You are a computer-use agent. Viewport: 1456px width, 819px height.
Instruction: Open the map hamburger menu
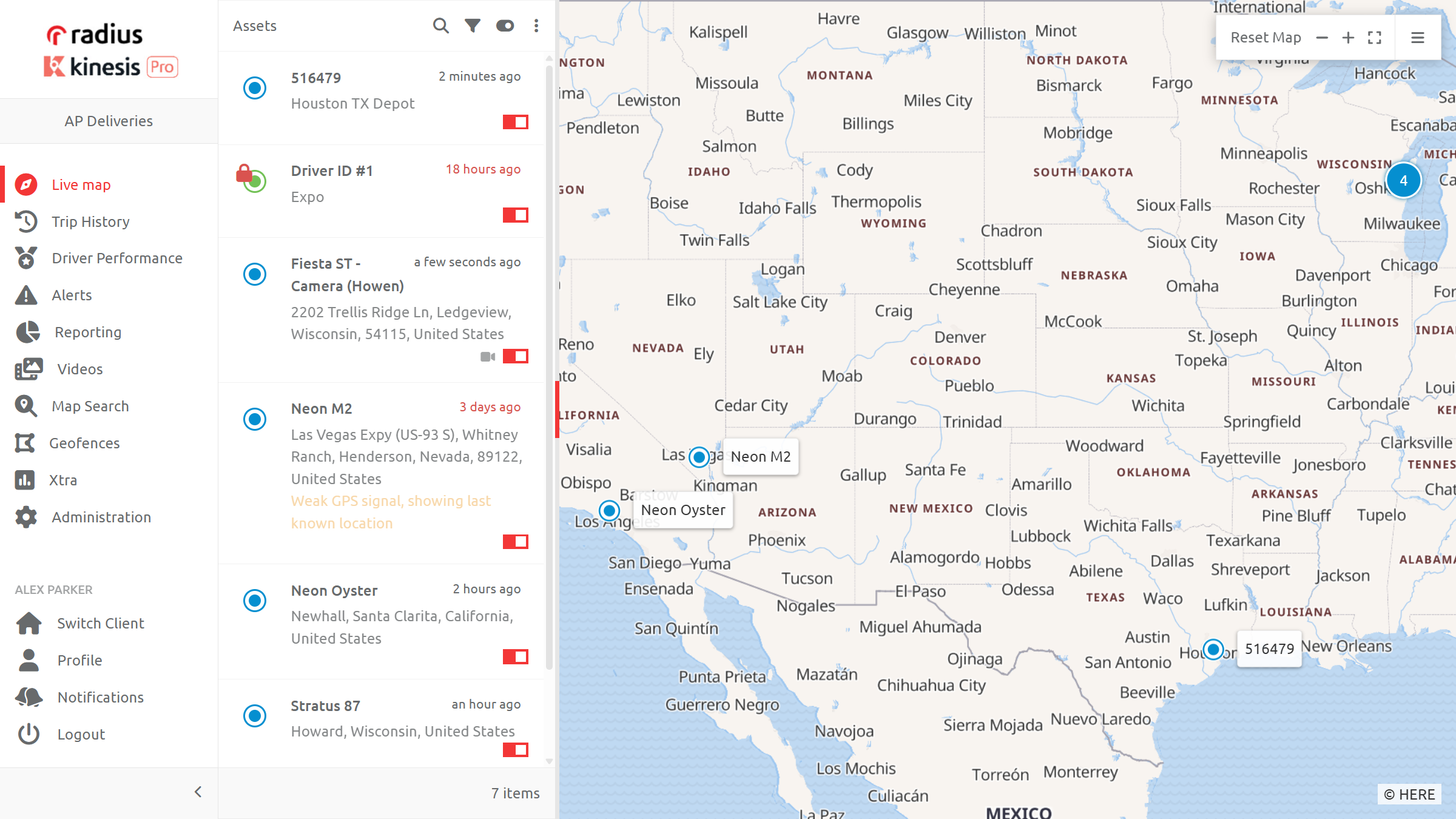tap(1418, 38)
